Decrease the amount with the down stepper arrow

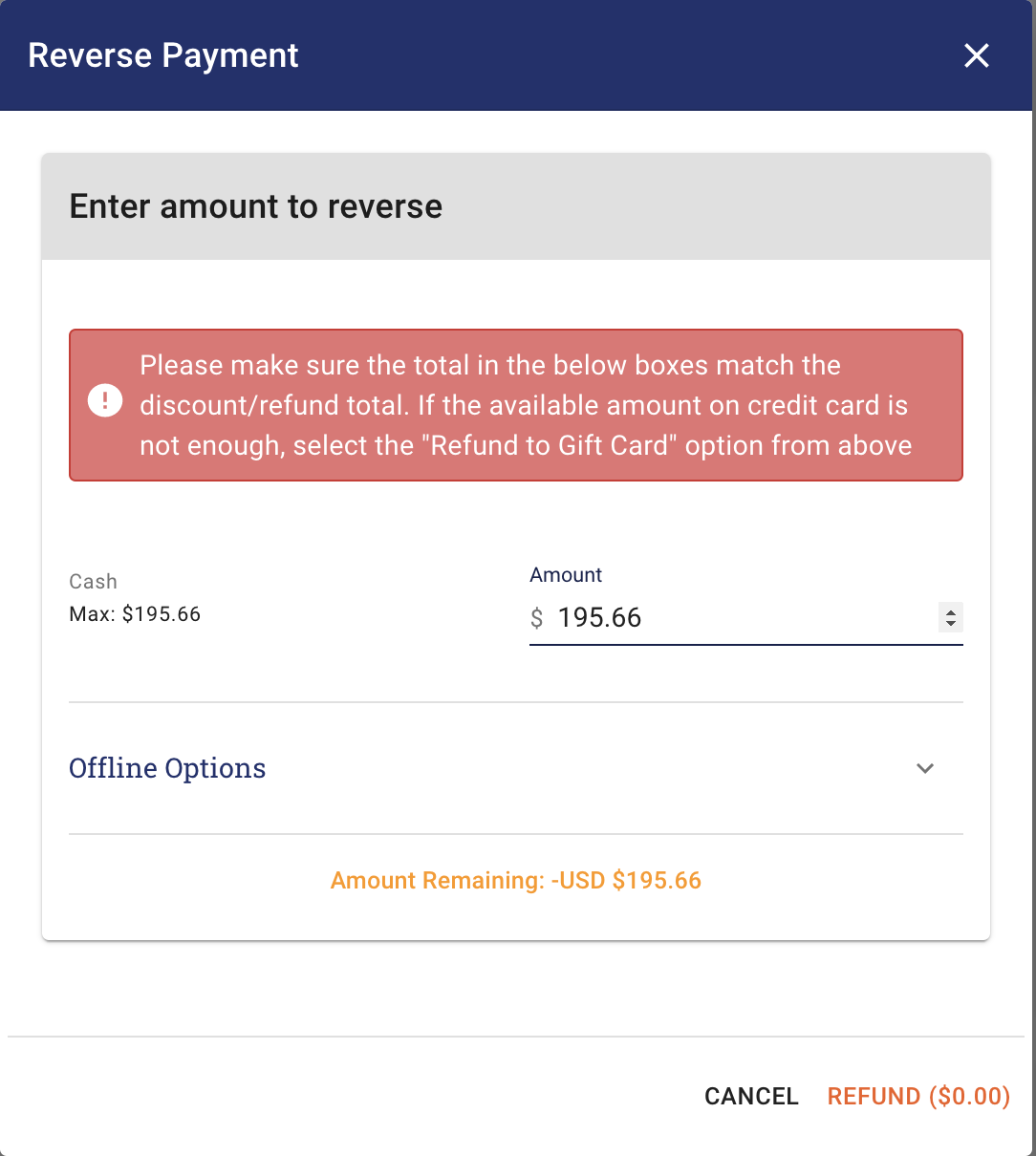[x=950, y=625]
